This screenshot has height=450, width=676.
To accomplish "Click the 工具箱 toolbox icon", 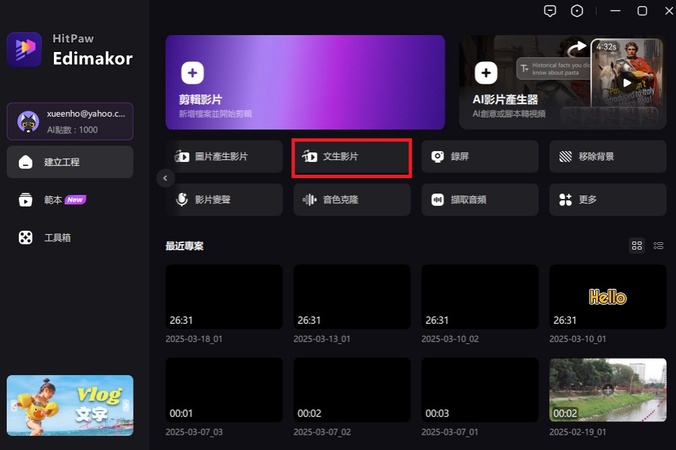I will [x=25, y=238].
